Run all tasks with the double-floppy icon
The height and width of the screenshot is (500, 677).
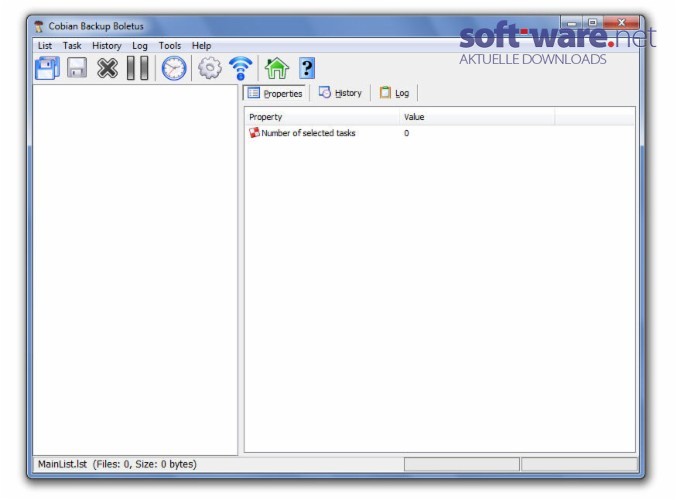tap(47, 68)
